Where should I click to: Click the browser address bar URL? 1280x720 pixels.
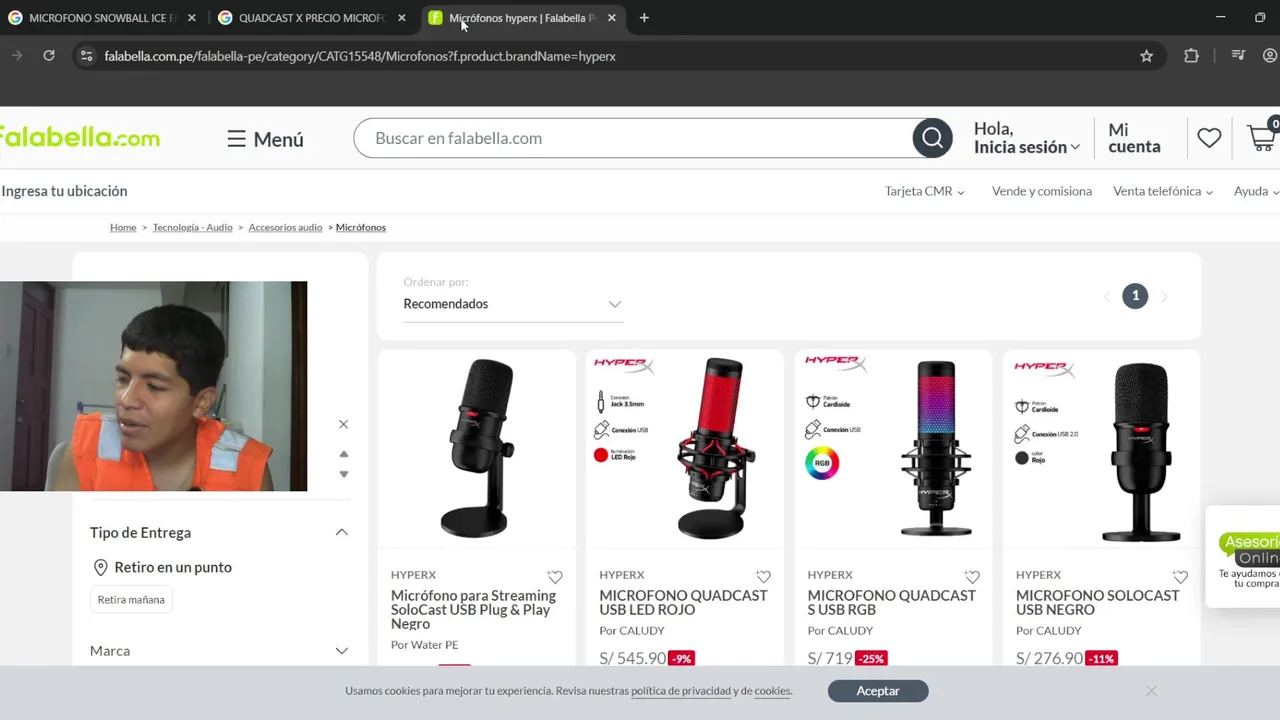coord(360,56)
